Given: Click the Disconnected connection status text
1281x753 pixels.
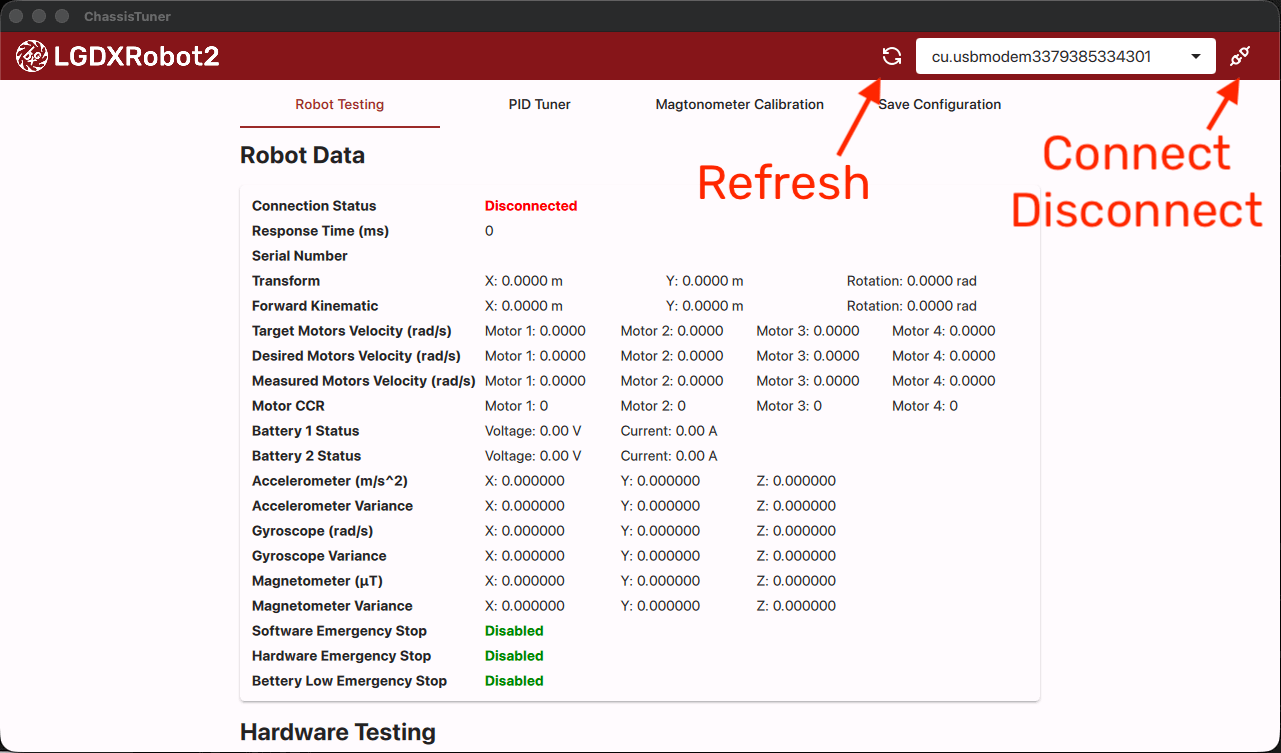Looking at the screenshot, I should pos(531,205).
